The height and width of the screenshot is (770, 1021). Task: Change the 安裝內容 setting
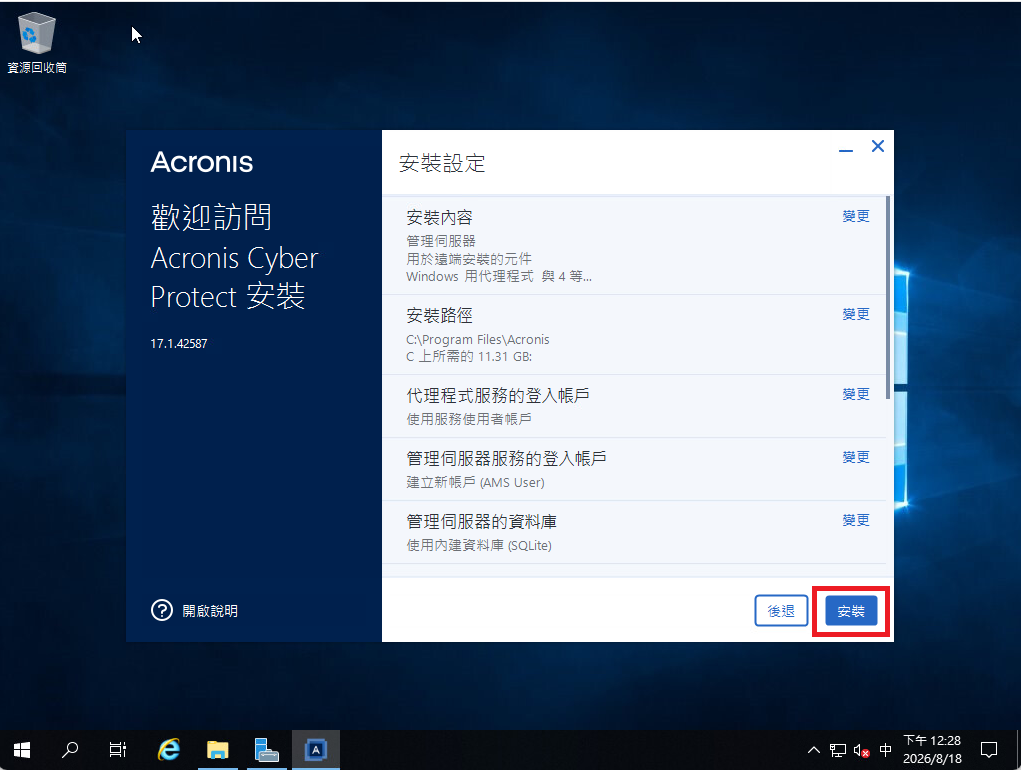point(856,216)
